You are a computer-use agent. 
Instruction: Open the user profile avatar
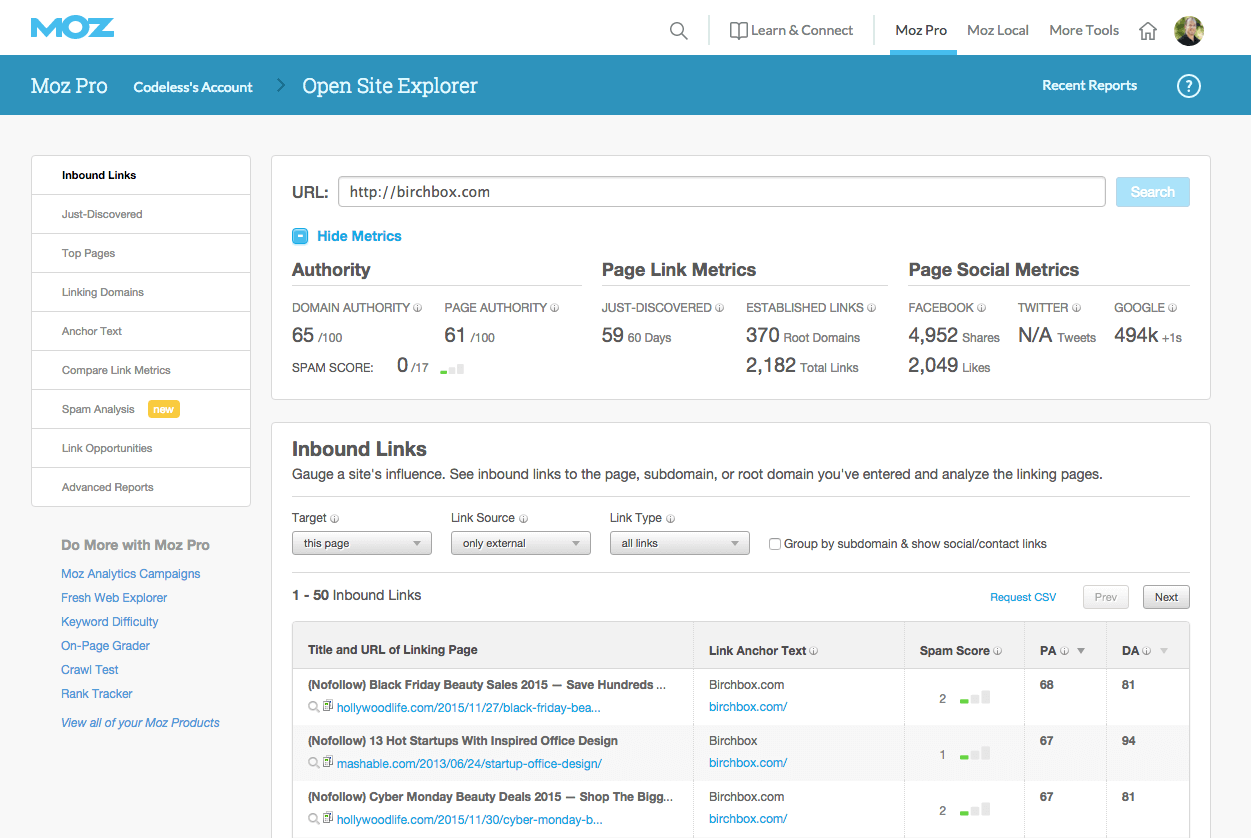[x=1189, y=31]
